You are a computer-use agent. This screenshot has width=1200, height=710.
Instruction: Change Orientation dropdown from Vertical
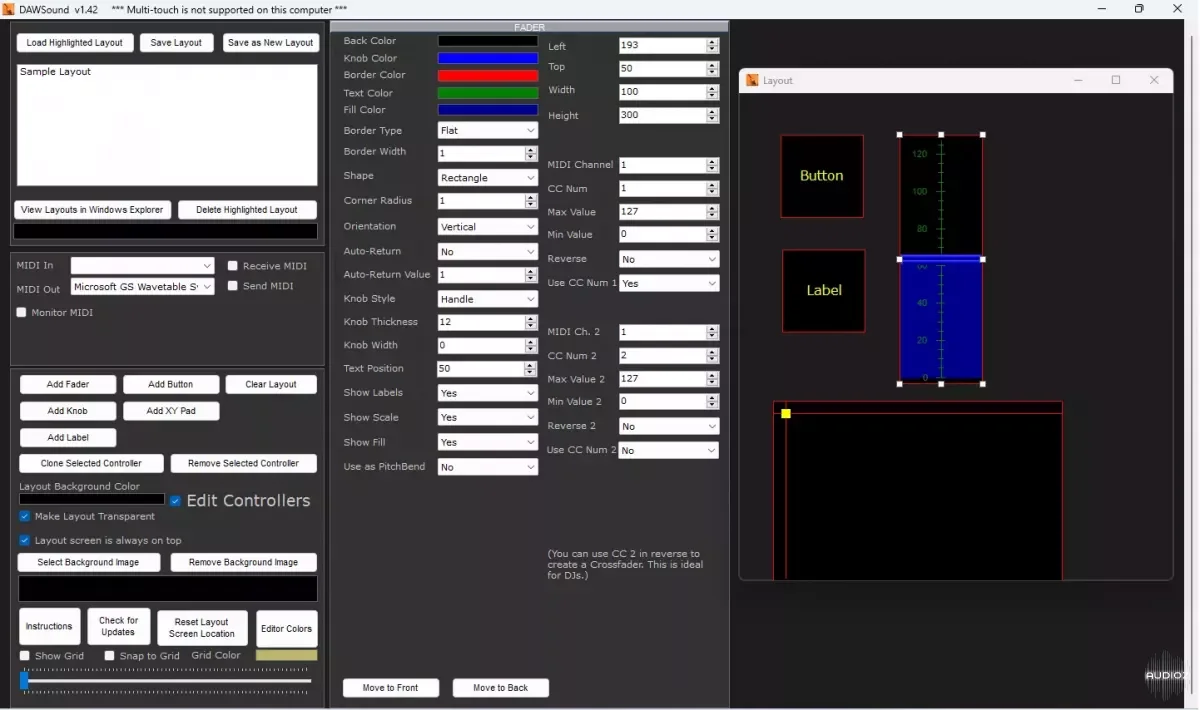click(x=488, y=227)
